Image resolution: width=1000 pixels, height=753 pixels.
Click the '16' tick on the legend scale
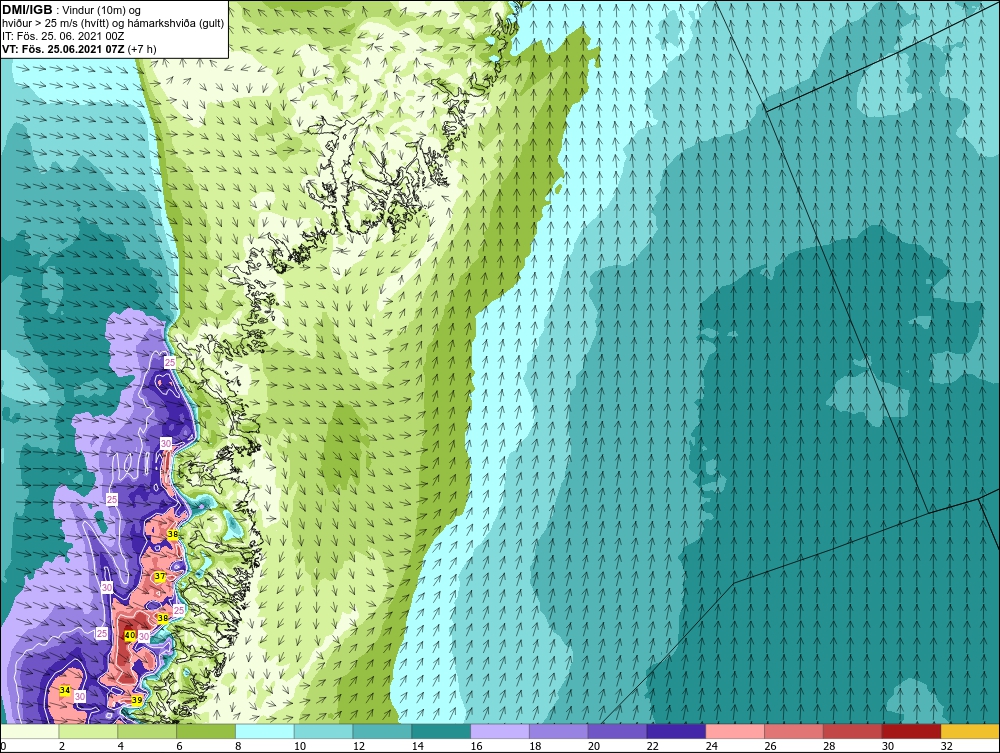coord(476,746)
